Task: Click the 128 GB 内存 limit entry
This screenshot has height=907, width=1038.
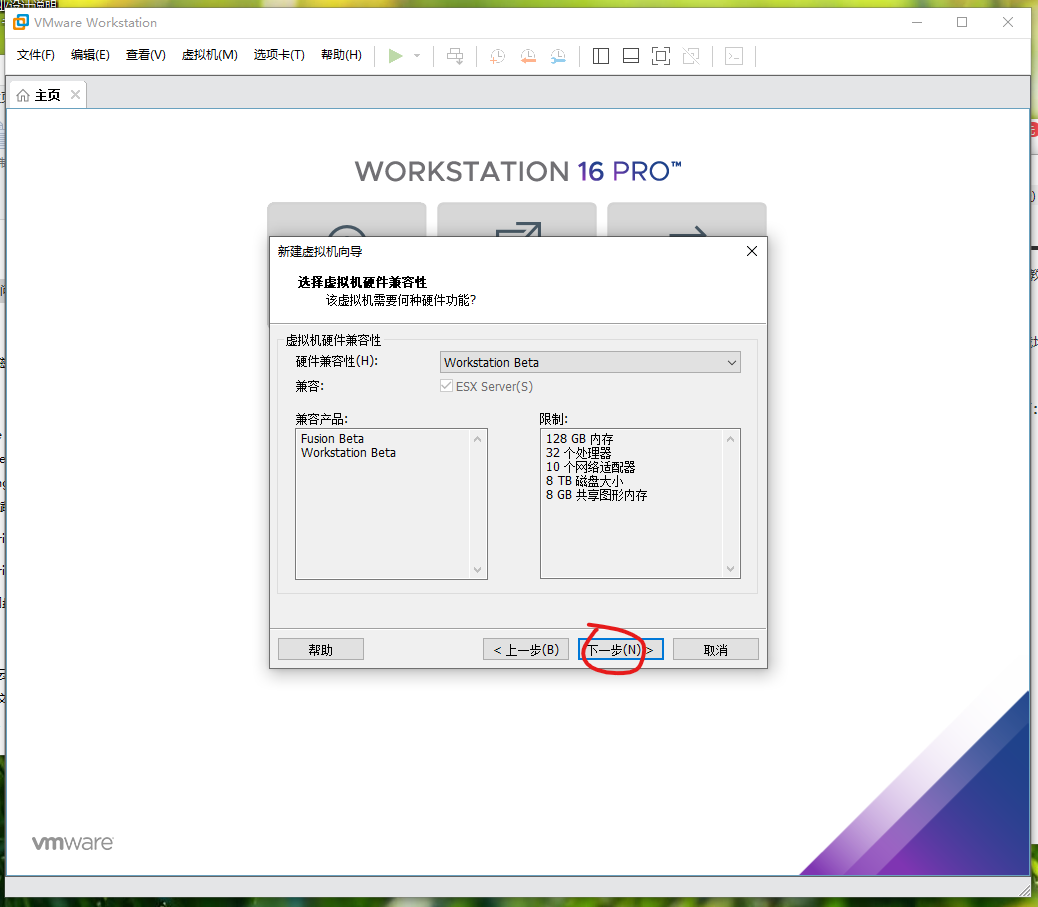Action: click(x=579, y=439)
